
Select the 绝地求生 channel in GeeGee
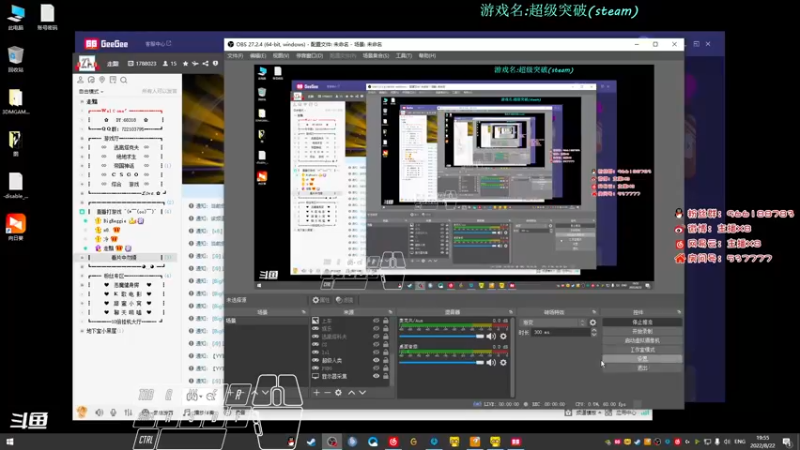[x=126, y=157]
